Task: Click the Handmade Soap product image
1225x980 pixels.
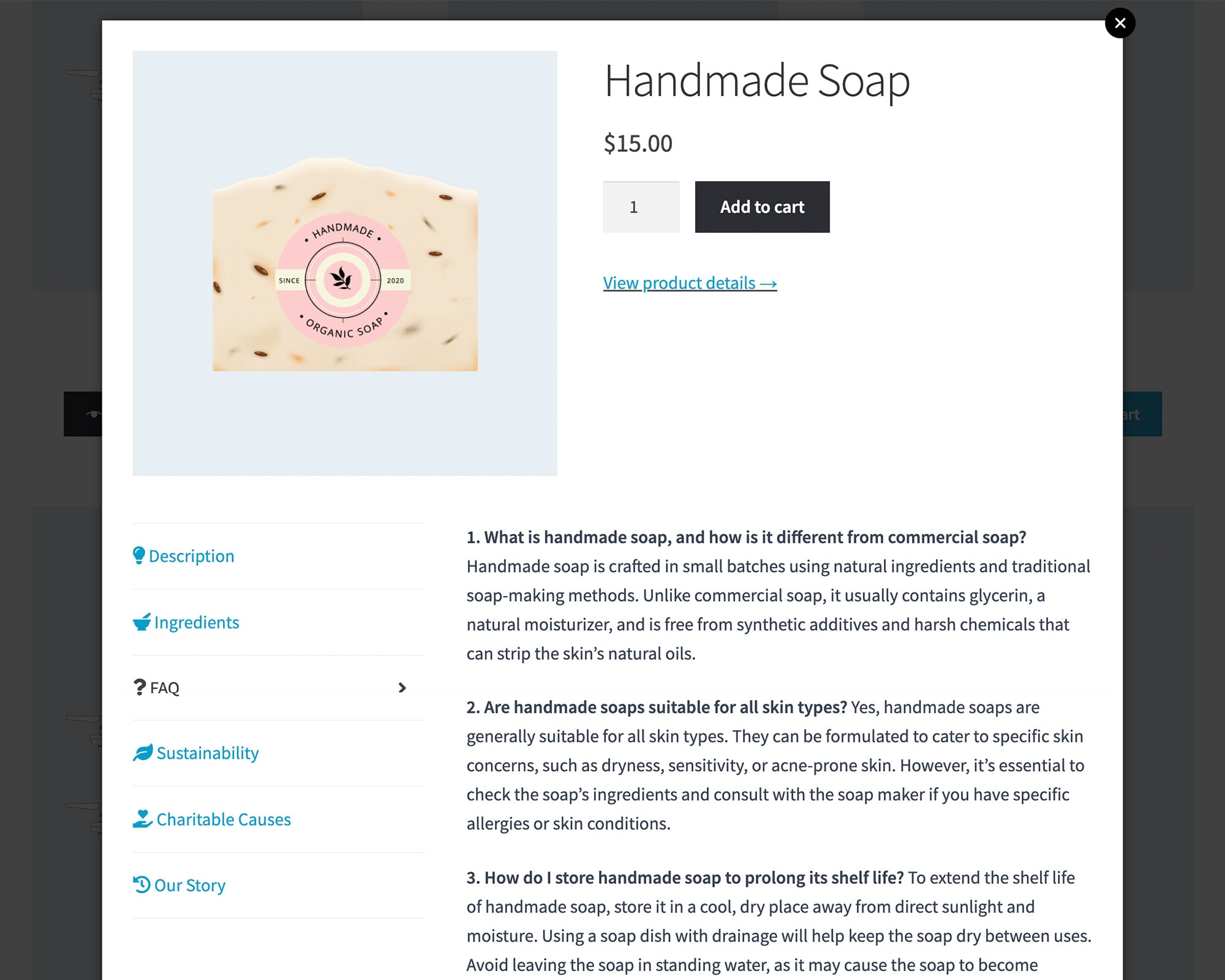Action: [345, 263]
